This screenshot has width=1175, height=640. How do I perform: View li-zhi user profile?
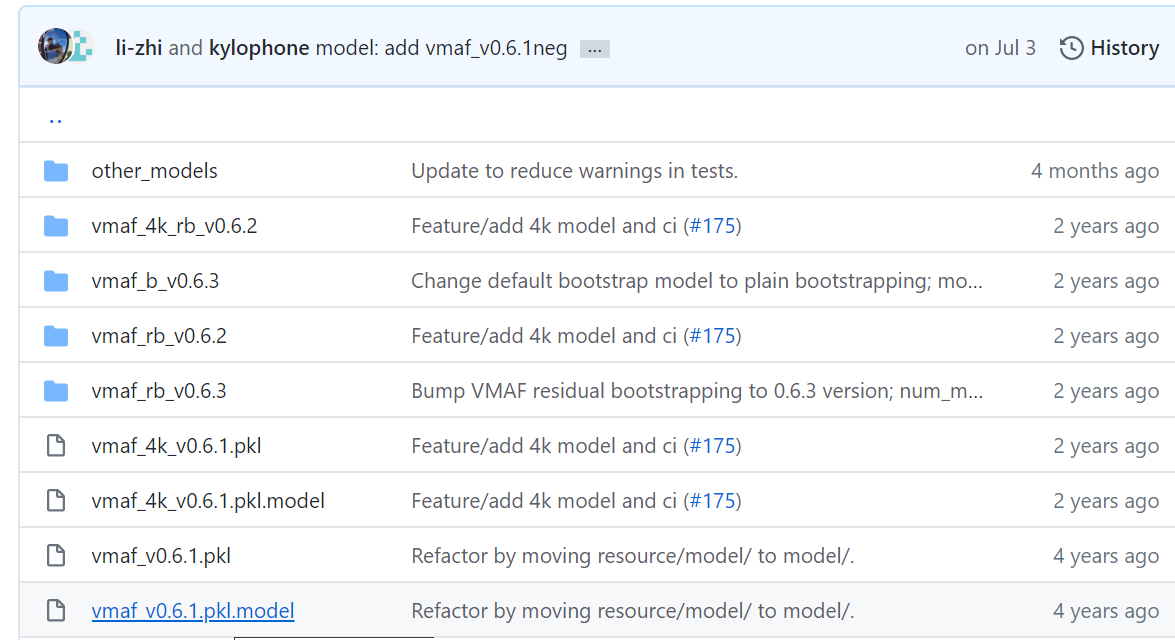point(139,48)
